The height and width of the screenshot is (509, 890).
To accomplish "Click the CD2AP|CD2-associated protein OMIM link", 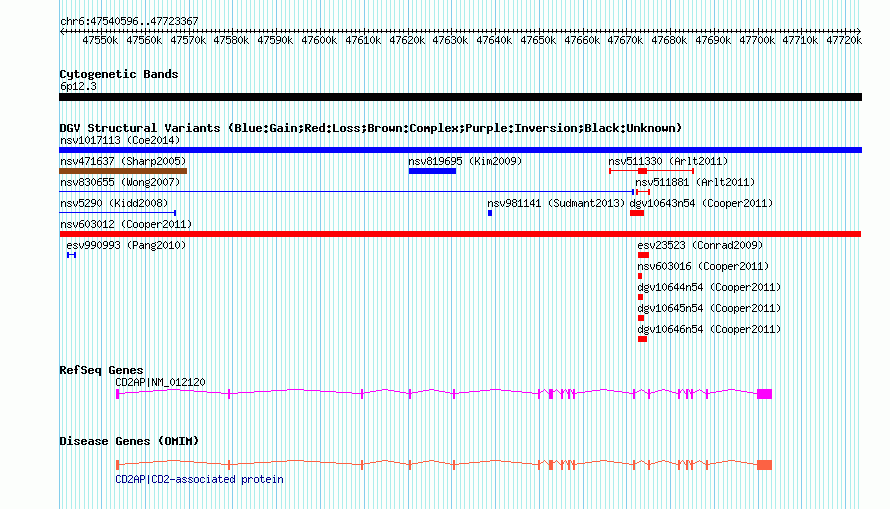I will tap(199, 479).
